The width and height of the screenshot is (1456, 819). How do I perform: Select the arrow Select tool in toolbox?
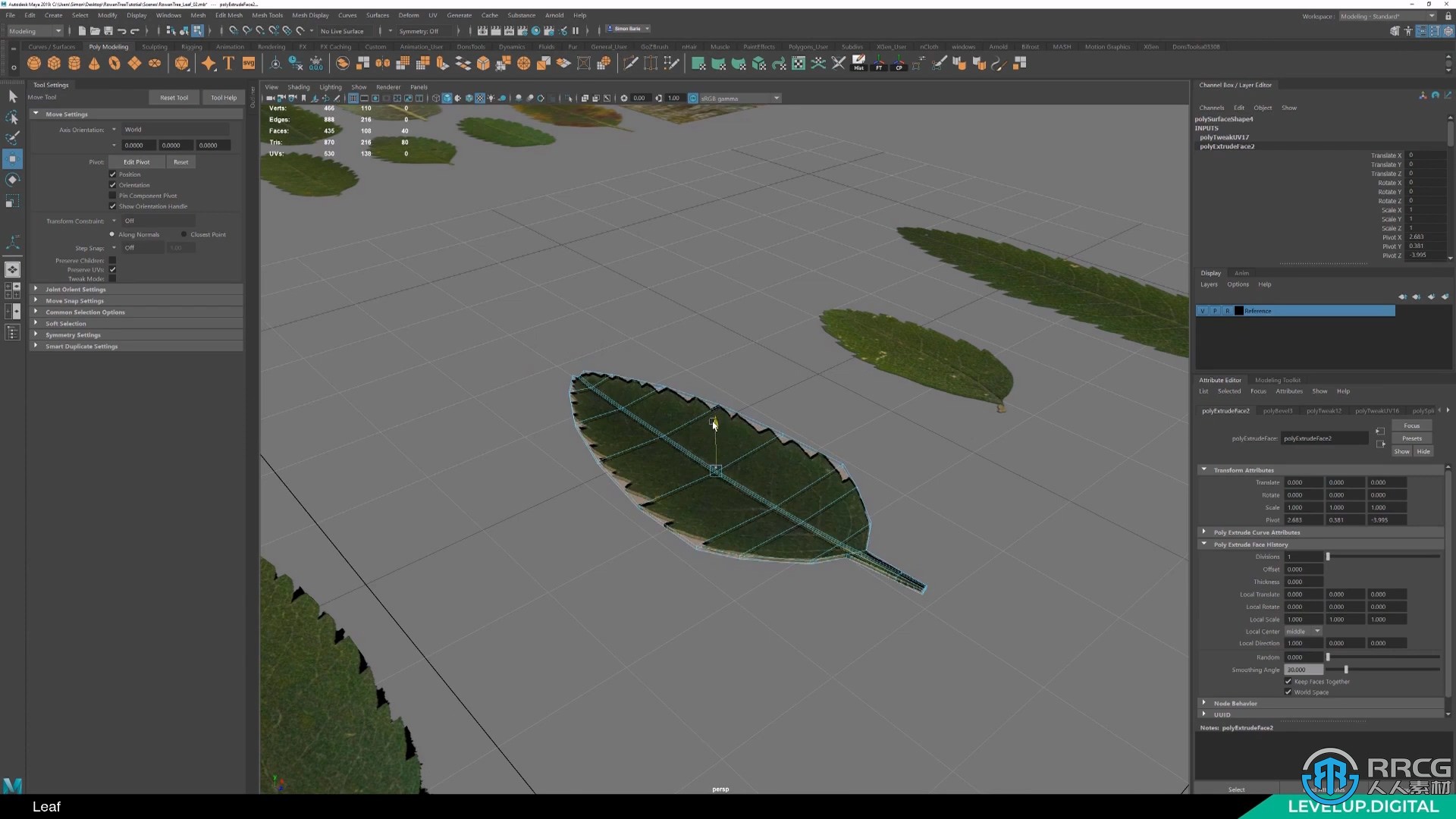click(12, 96)
